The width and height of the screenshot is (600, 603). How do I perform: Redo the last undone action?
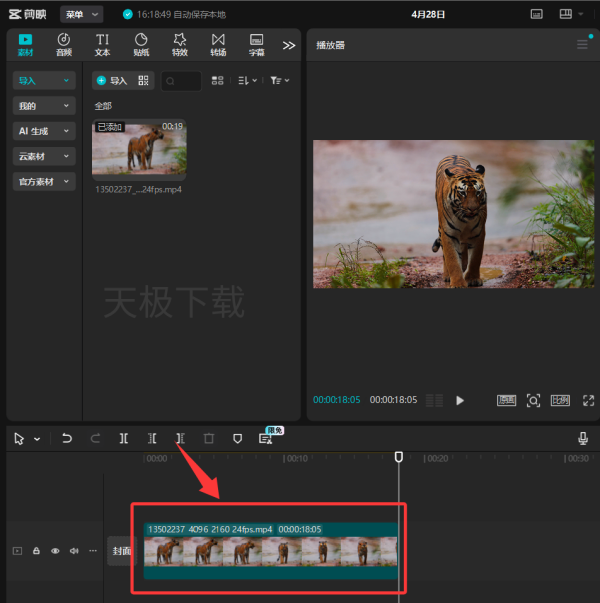tap(95, 438)
